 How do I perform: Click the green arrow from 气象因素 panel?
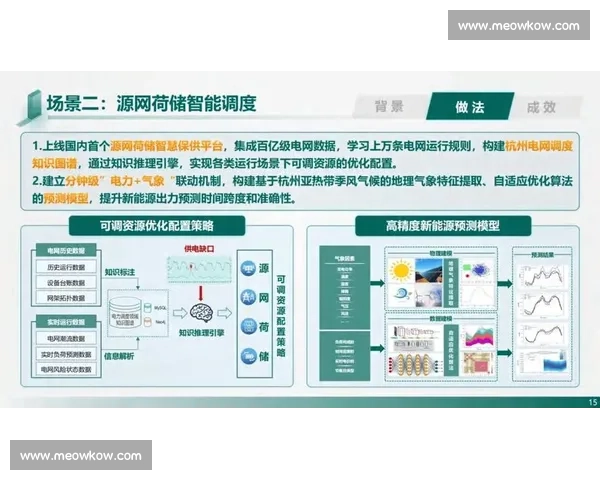[x=378, y=283]
